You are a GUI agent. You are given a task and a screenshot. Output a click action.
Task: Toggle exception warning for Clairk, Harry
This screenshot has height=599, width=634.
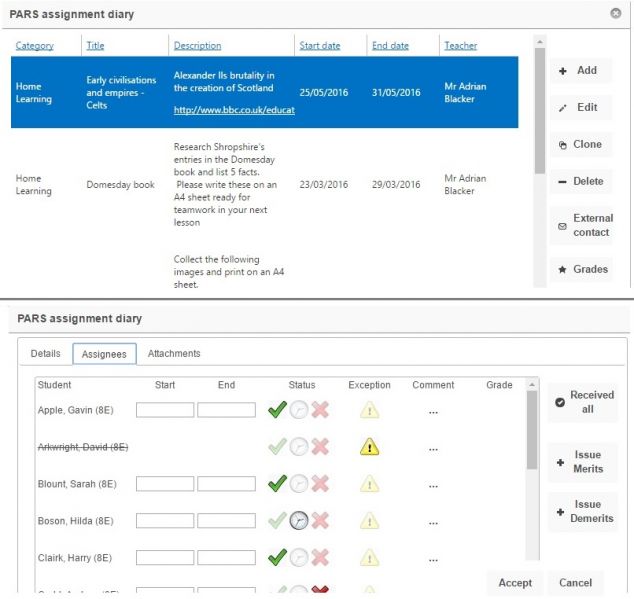click(369, 557)
